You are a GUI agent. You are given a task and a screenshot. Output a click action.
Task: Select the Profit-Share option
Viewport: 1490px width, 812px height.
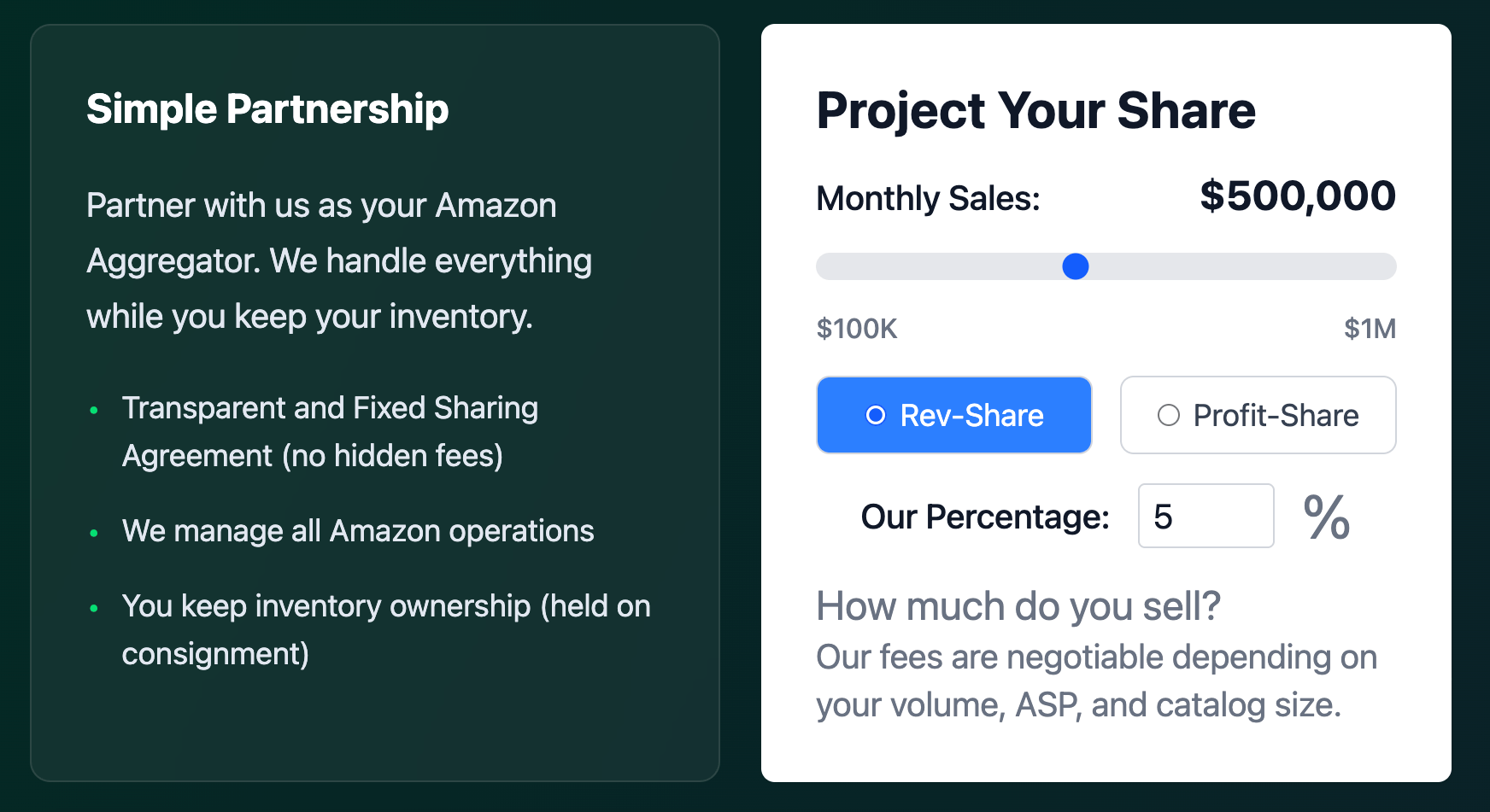(x=1258, y=415)
